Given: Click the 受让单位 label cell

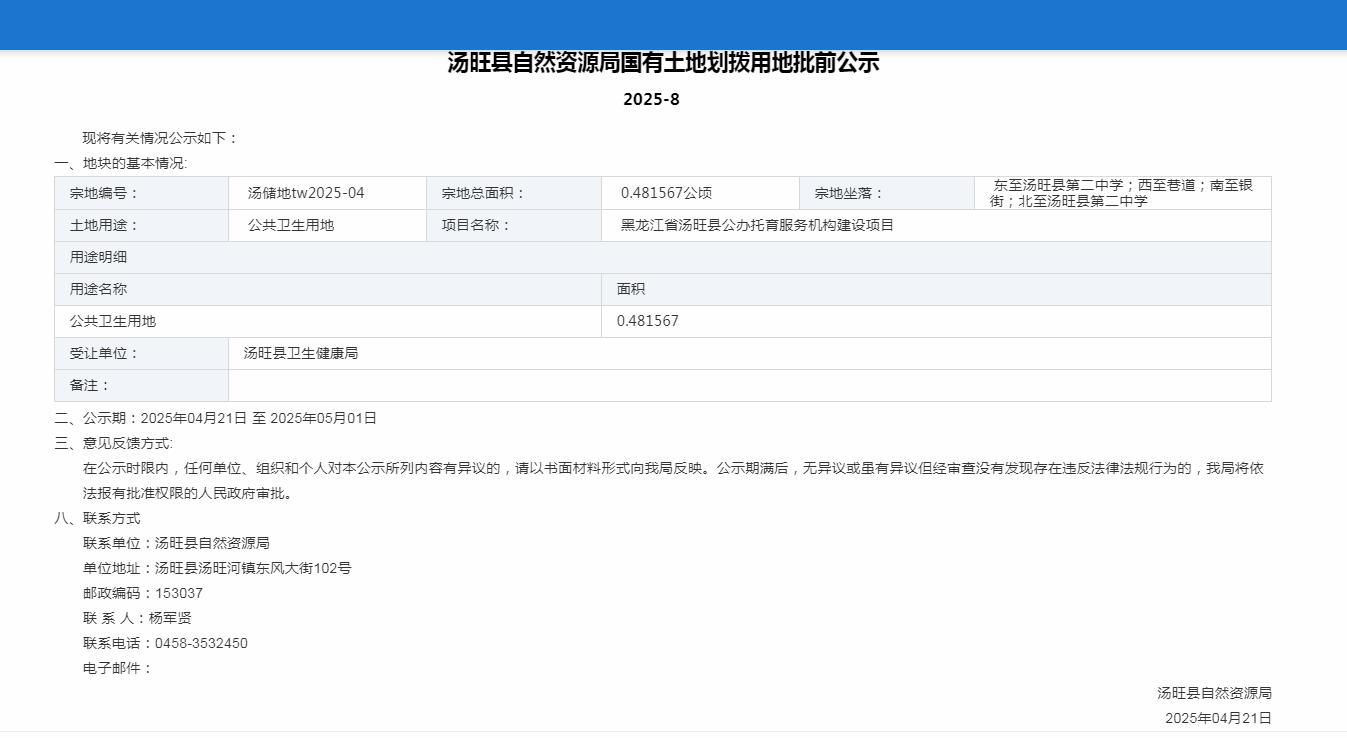Looking at the screenshot, I should tap(142, 353).
